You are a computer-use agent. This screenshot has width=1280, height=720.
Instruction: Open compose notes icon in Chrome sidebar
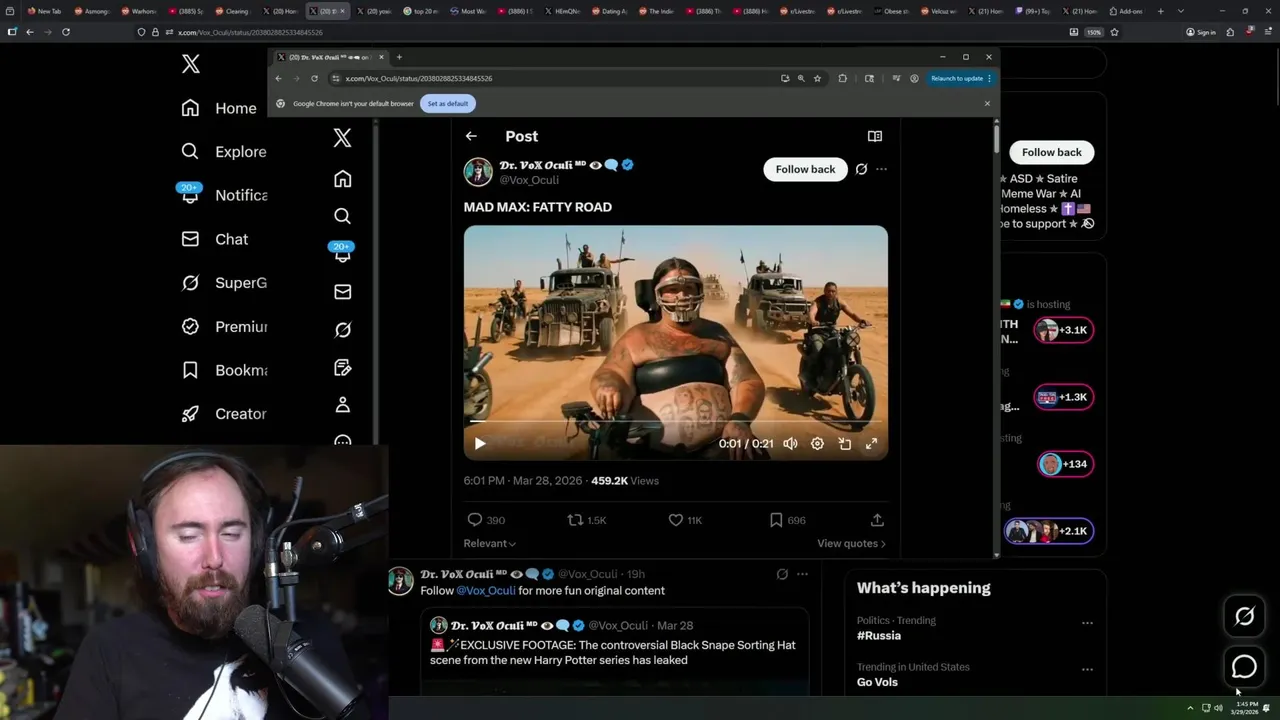pyautogui.click(x=342, y=367)
